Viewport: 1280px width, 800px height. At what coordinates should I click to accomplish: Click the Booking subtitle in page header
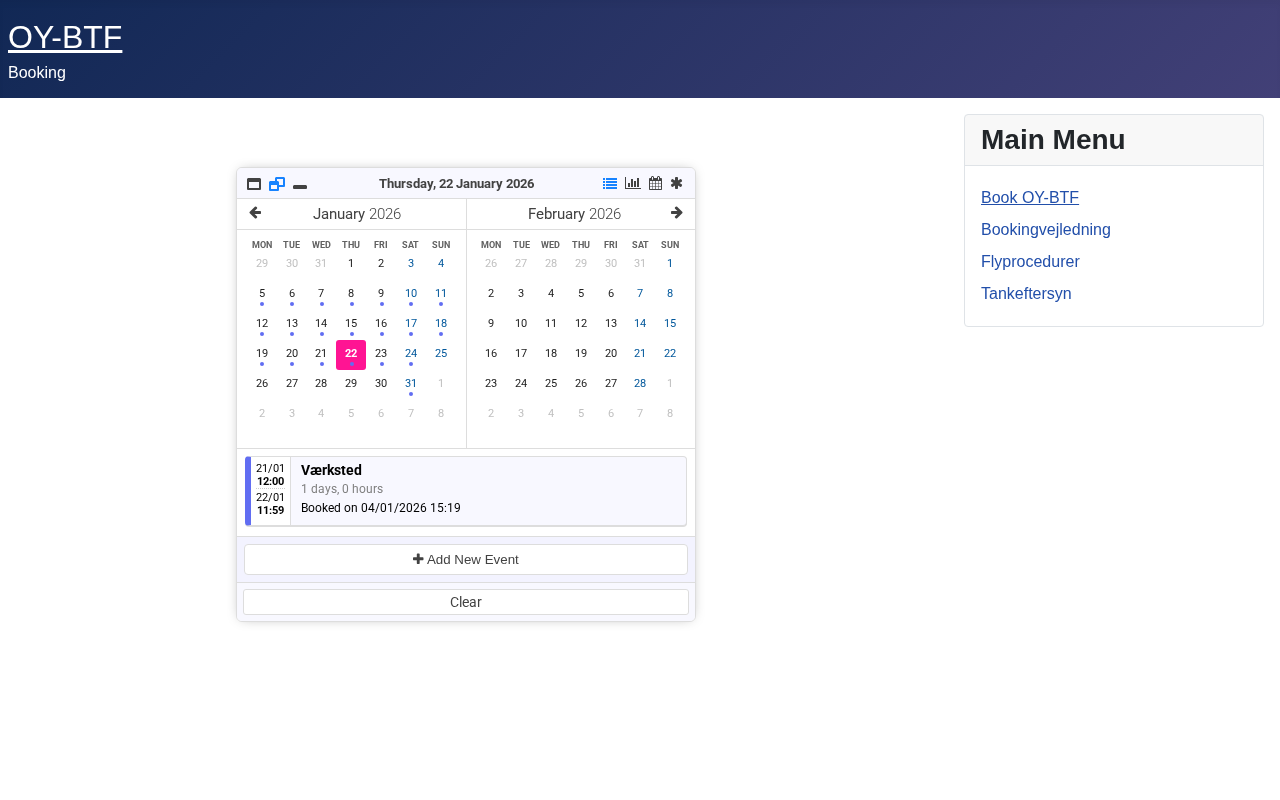coord(37,73)
